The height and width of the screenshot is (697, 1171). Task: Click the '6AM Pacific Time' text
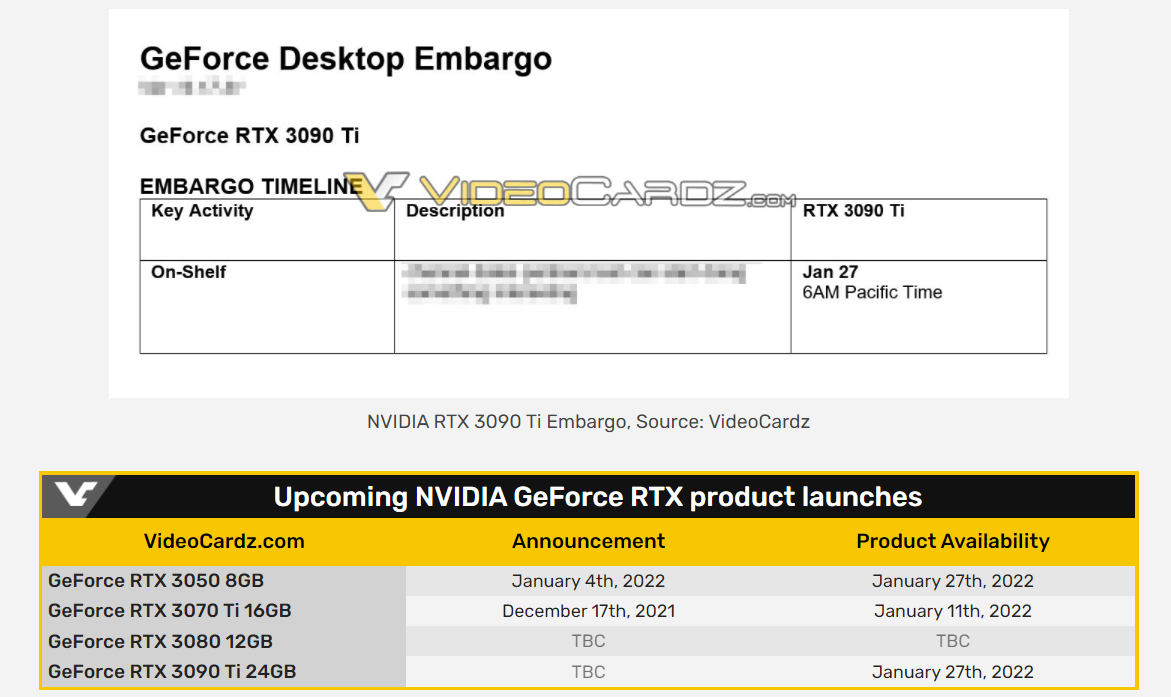(872, 292)
